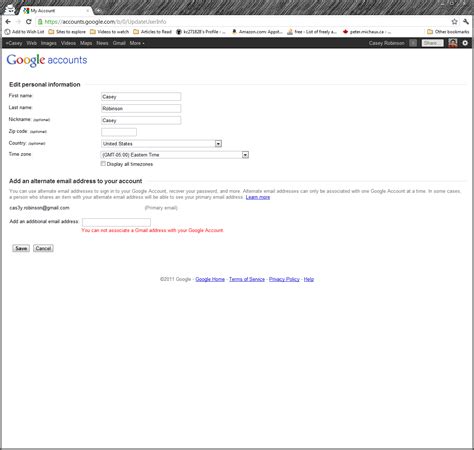474x450 pixels.
Task: Click the Nickname input field
Action: pos(141,120)
